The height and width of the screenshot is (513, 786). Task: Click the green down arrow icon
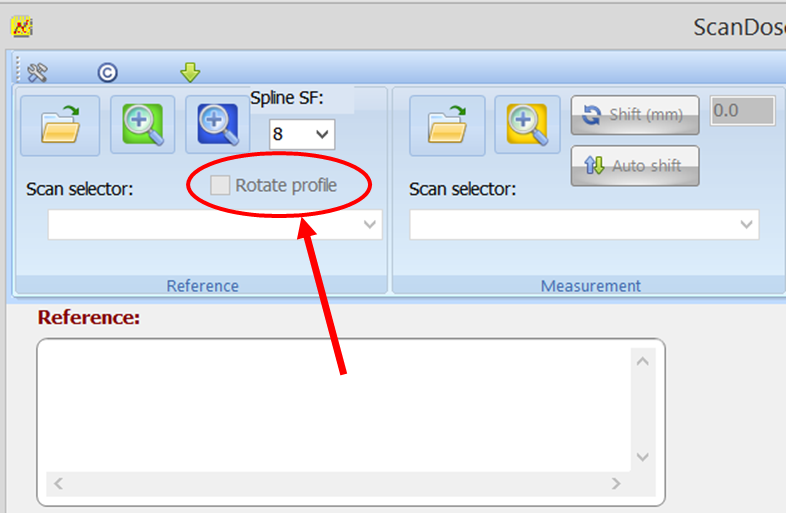click(x=190, y=72)
